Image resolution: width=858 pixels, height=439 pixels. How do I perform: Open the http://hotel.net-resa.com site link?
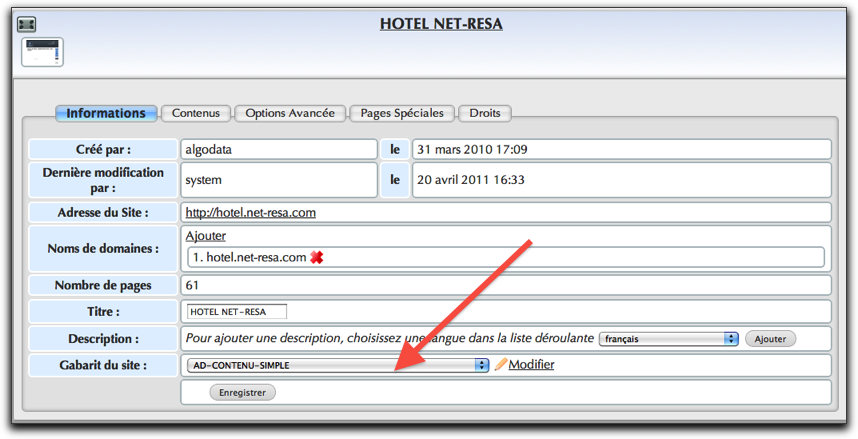[x=251, y=212]
